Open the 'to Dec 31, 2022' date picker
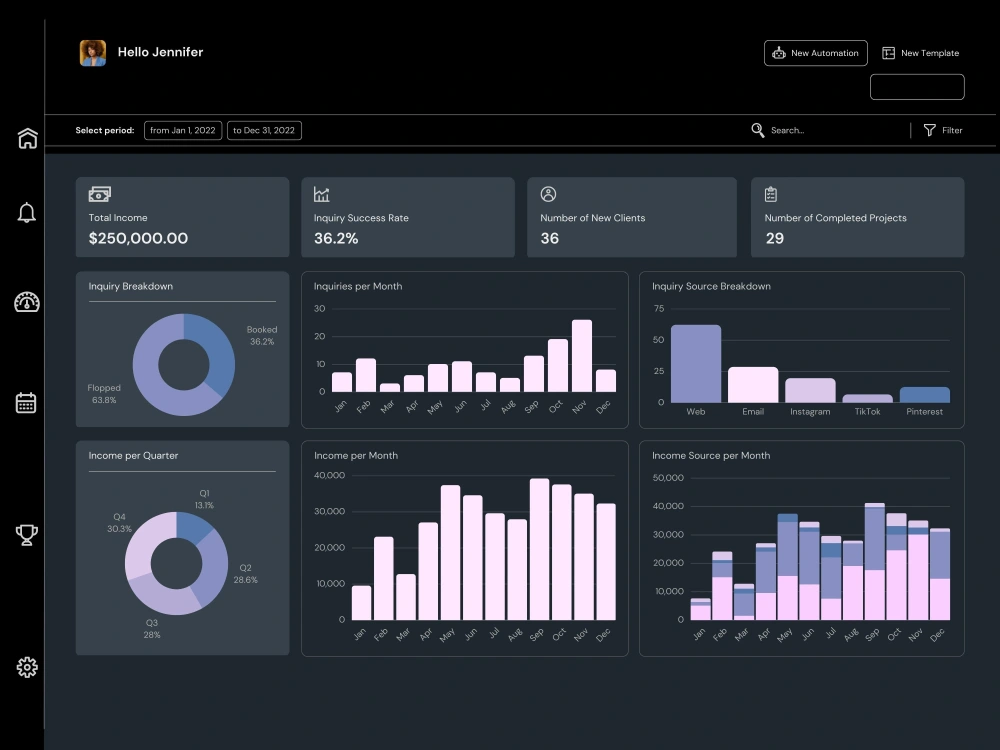Viewport: 1000px width, 750px height. [264, 130]
